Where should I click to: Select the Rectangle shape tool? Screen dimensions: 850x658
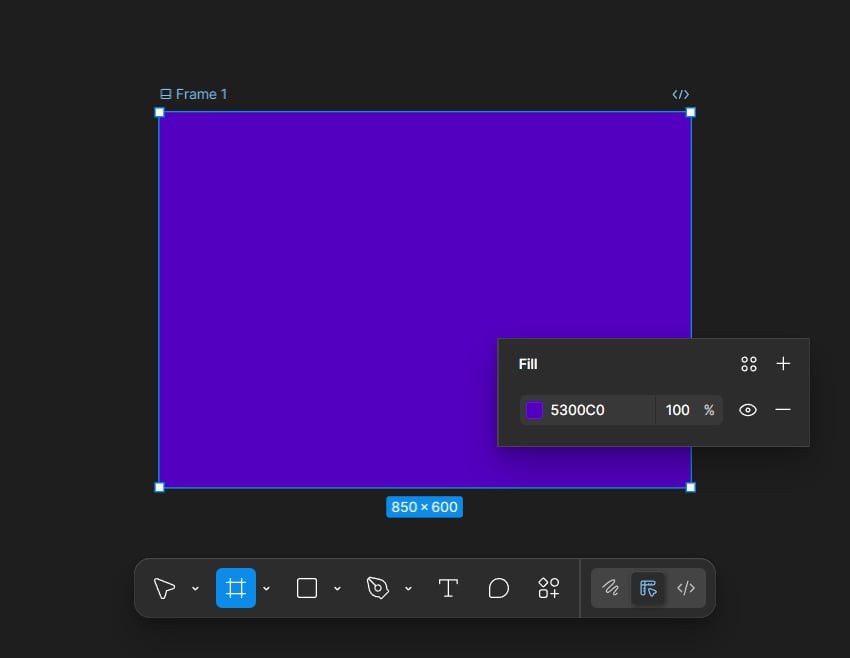tap(307, 588)
